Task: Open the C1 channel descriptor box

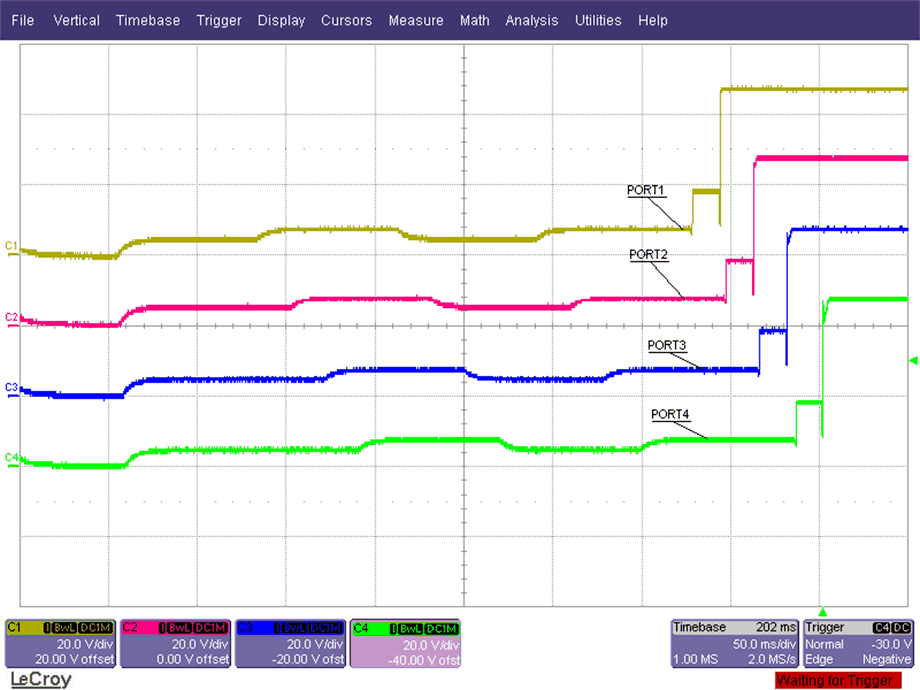Action: pos(60,643)
